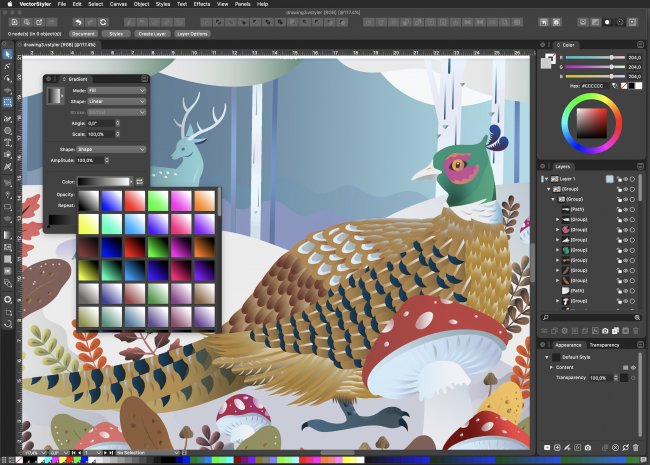Click camera icon in Appearance panel footer

[x=588, y=446]
